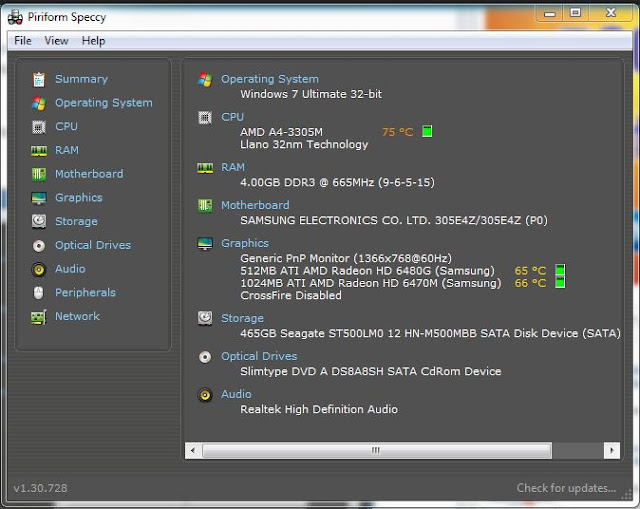The height and width of the screenshot is (509, 640).
Task: Click the CrossFire Disabled text
Action: [291, 296]
